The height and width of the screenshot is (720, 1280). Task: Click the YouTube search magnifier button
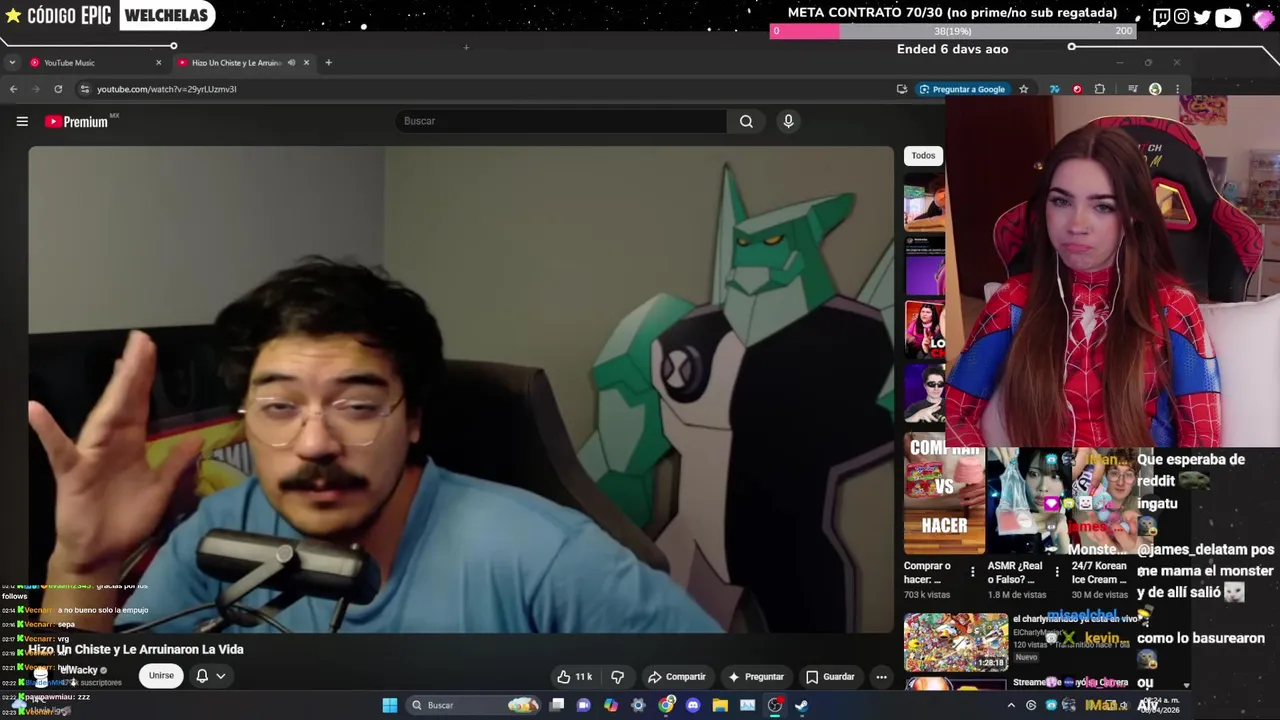pyautogui.click(x=746, y=121)
